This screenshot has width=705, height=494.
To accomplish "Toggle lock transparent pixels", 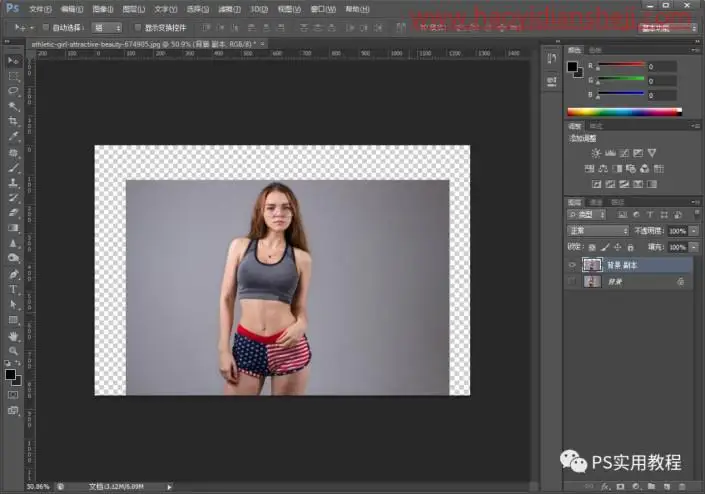I will pos(592,247).
